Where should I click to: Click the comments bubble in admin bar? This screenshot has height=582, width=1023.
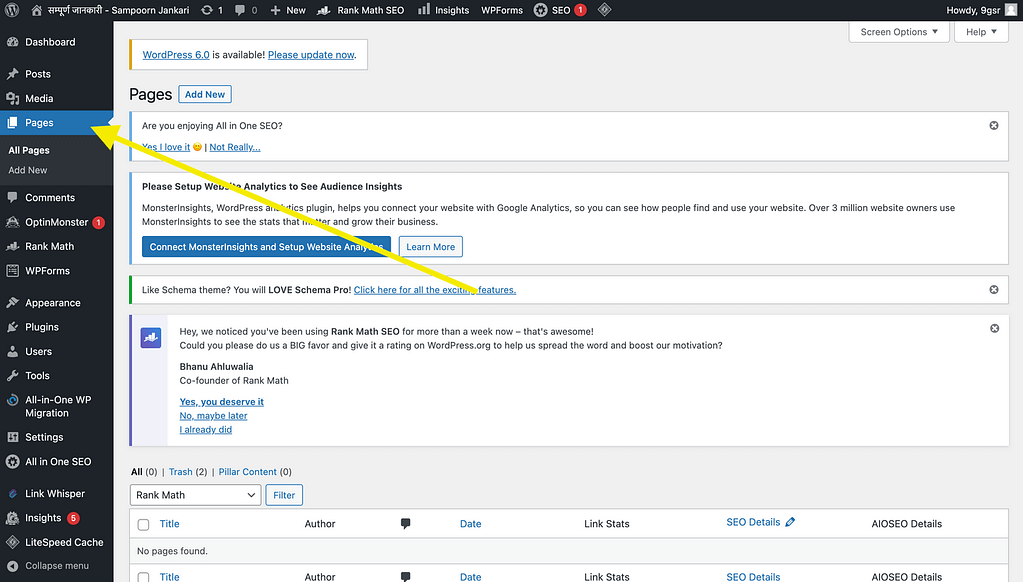coord(240,10)
